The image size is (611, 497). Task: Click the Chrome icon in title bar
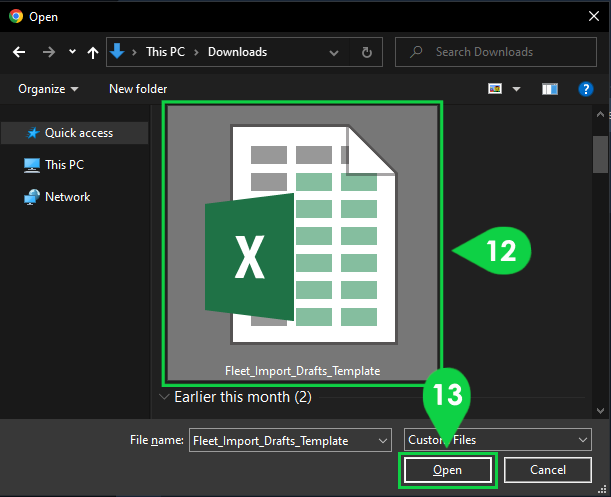tap(16, 16)
